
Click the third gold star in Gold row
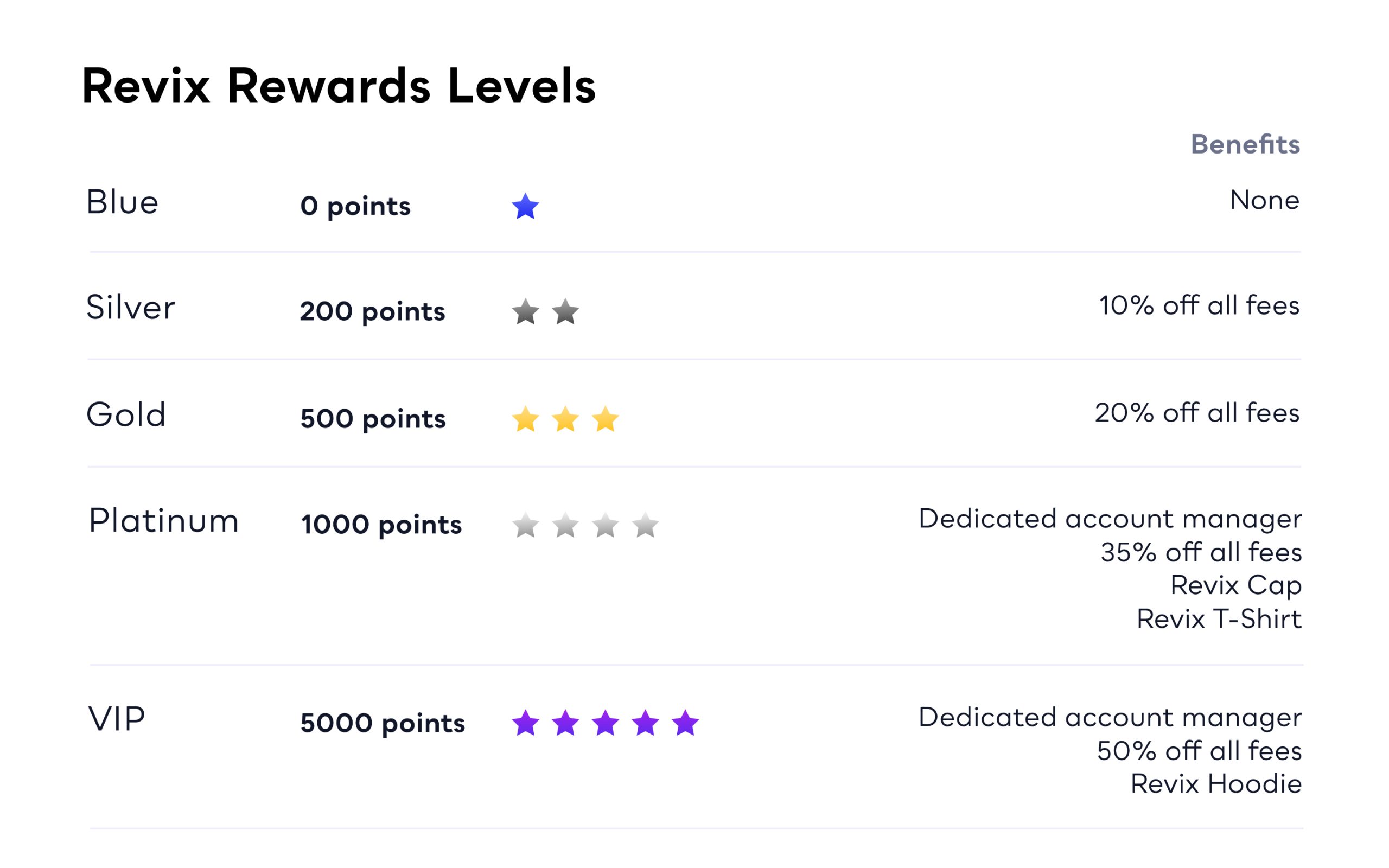click(606, 419)
